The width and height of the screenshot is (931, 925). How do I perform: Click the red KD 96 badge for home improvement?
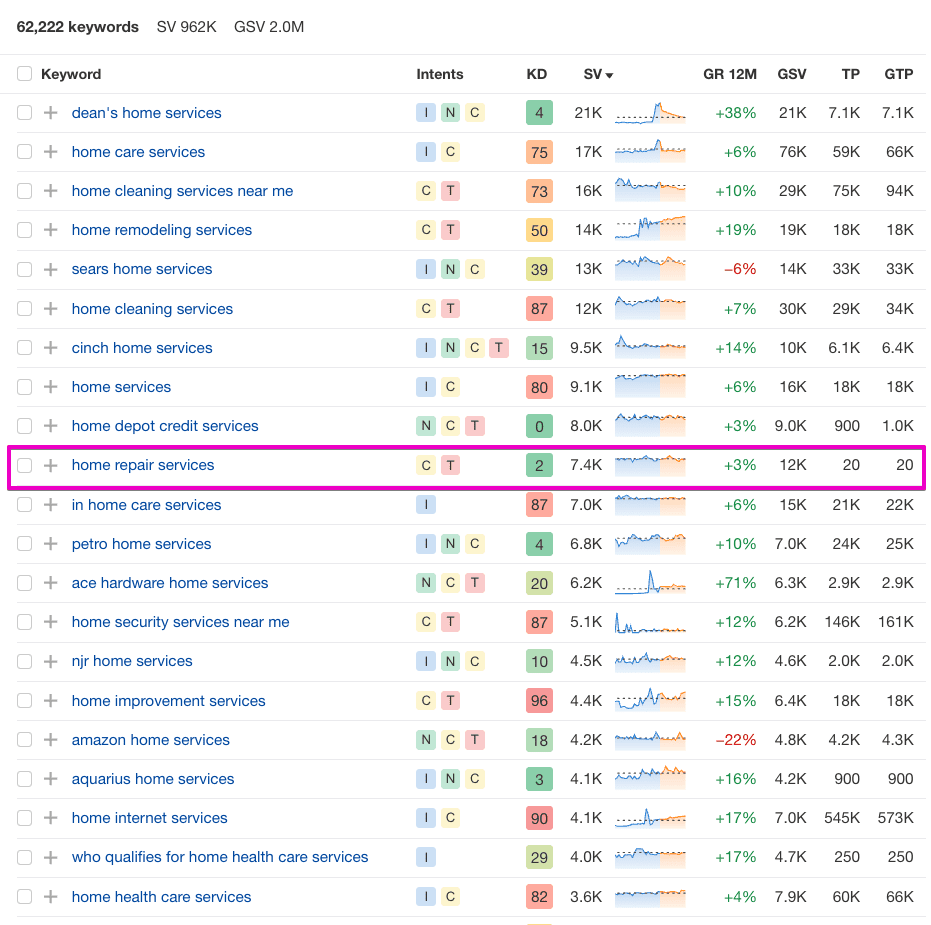(539, 701)
